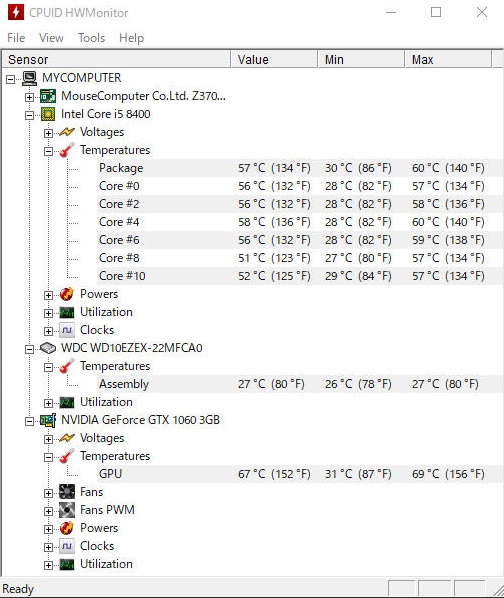Collapse the Intel Core i5 8400 tree node
The height and width of the screenshot is (598, 504).
tap(29, 115)
